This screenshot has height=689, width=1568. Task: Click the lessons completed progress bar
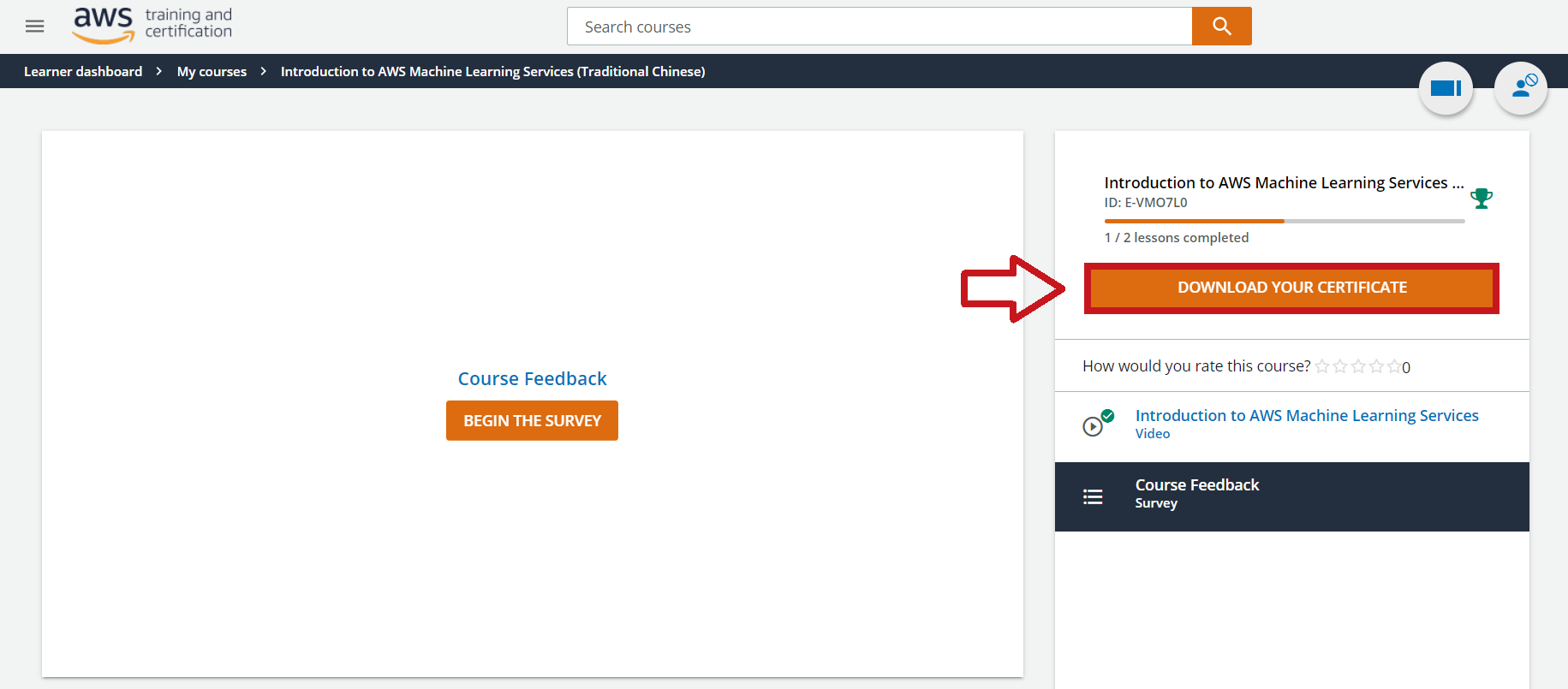tap(1284, 221)
